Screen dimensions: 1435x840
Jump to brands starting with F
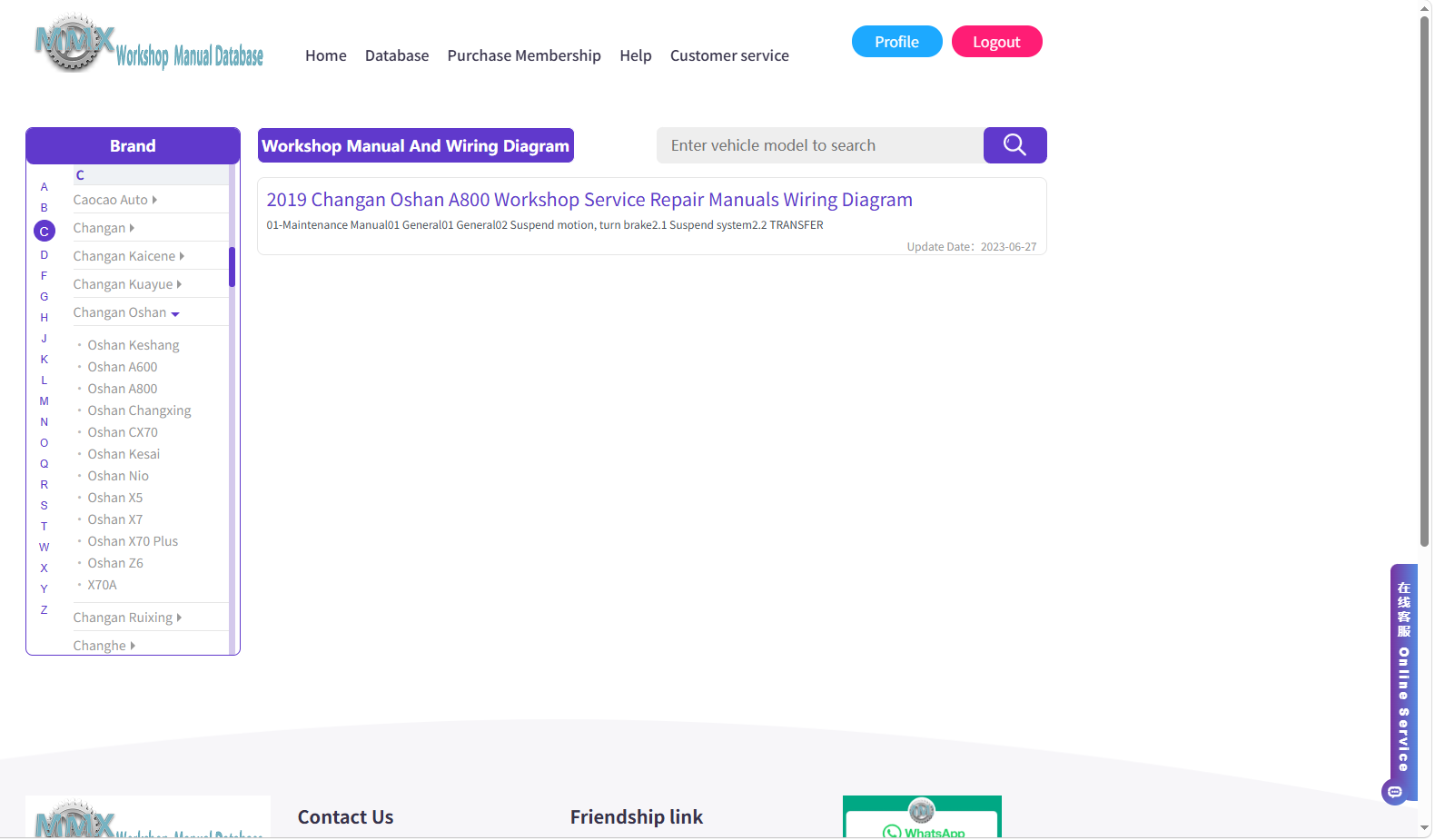pyautogui.click(x=44, y=276)
